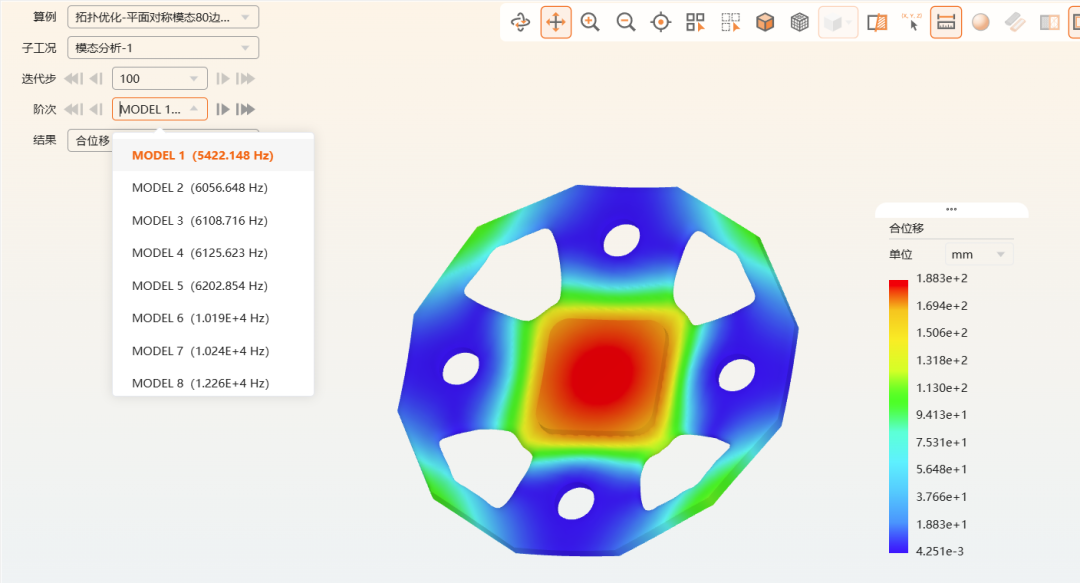Click the split hatched panel comparison icon
Screen dimensions: 1080x583
pos(1050,22)
